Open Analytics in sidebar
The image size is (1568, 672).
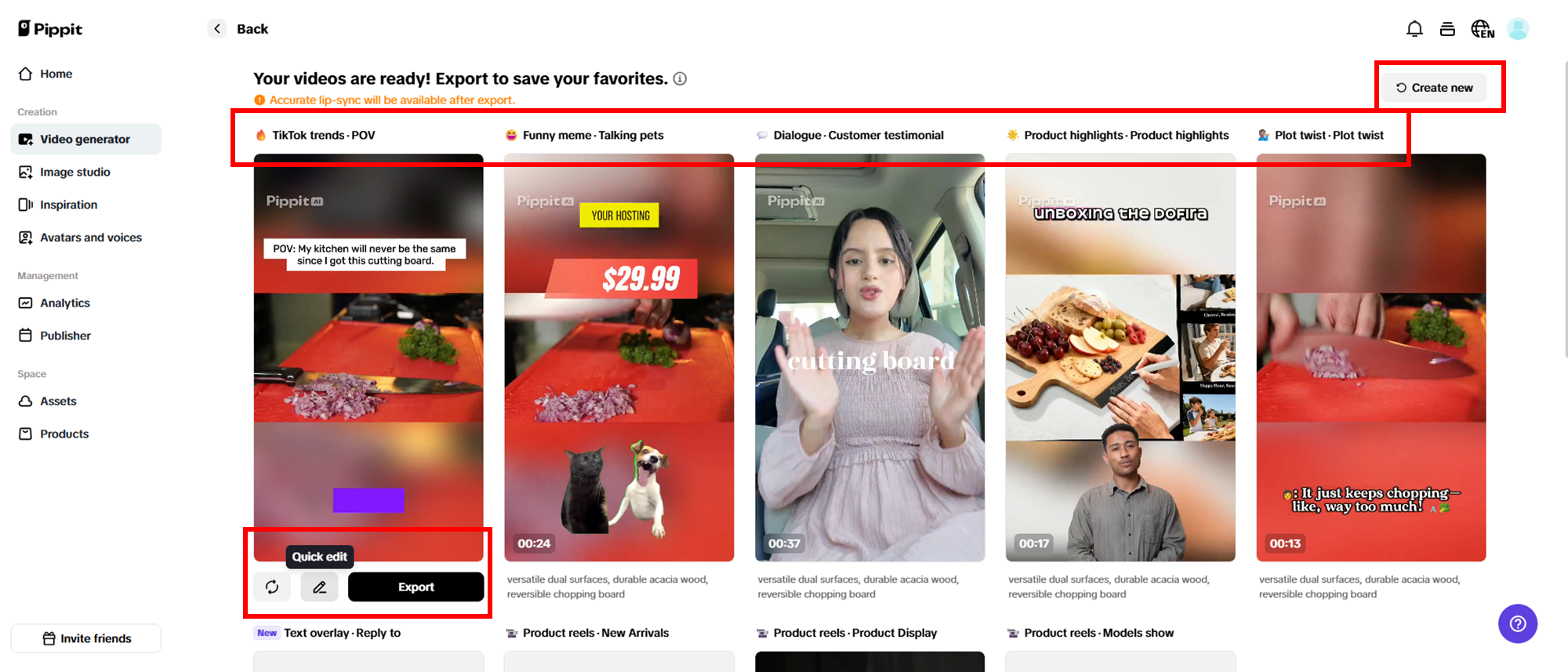[x=86, y=303]
